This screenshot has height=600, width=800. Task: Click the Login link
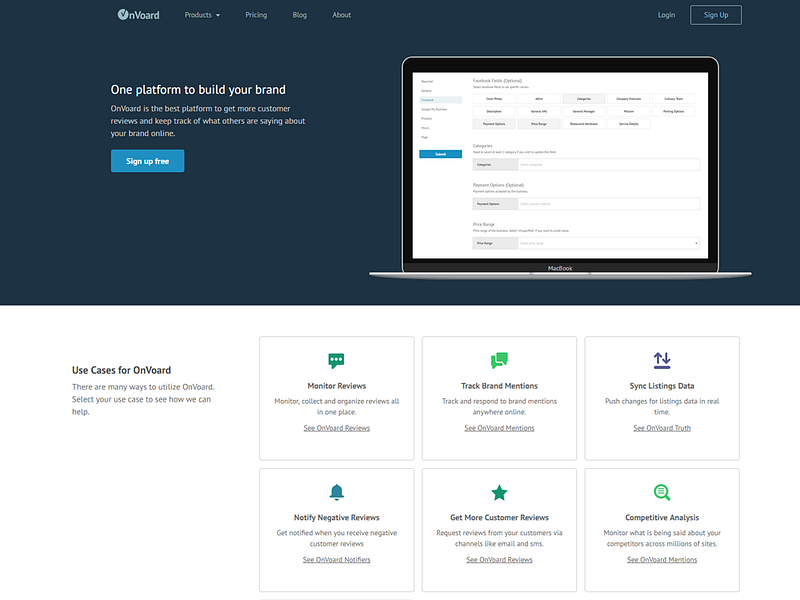click(x=666, y=15)
